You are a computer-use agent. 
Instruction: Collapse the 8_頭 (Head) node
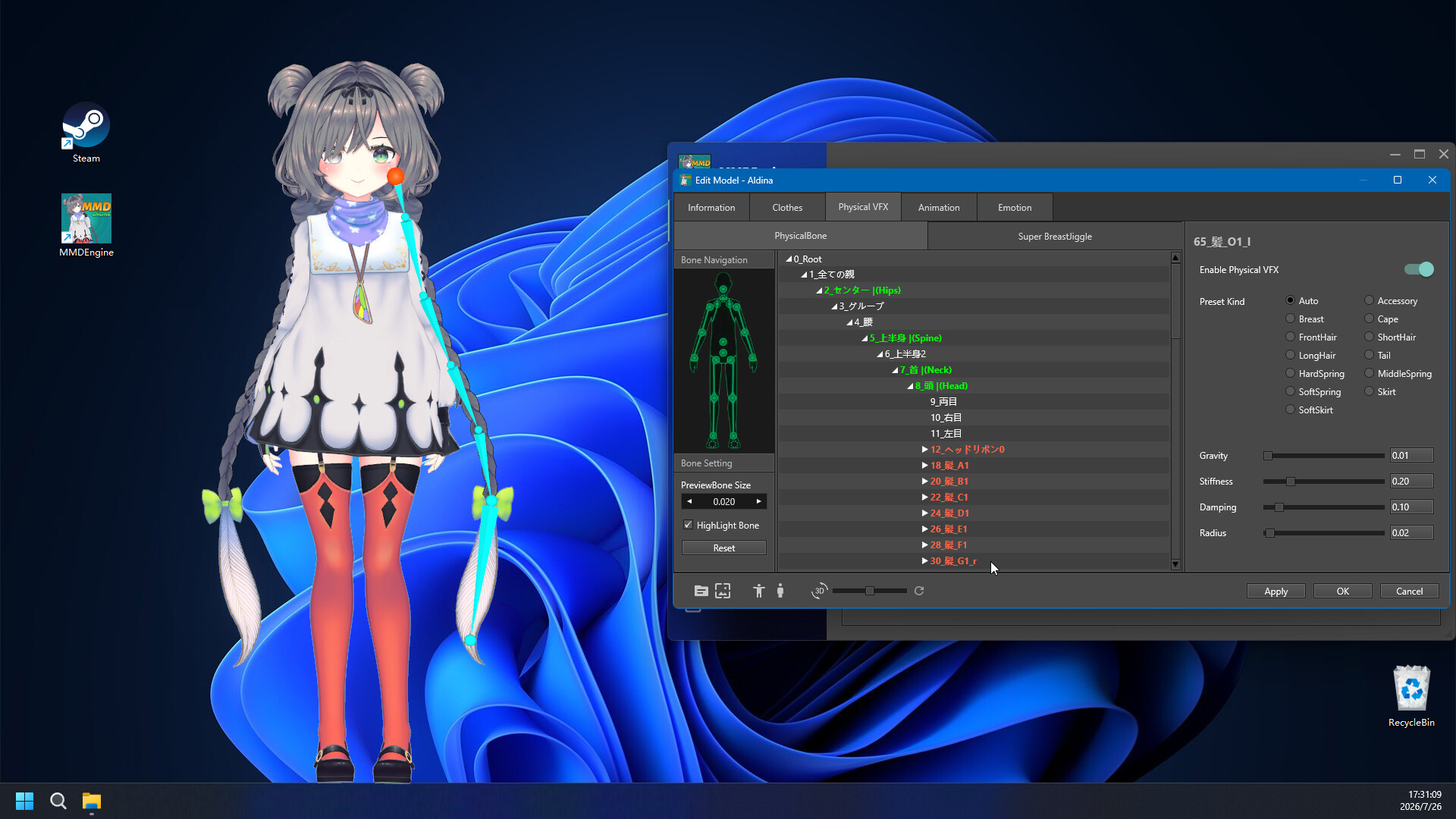pyautogui.click(x=910, y=386)
